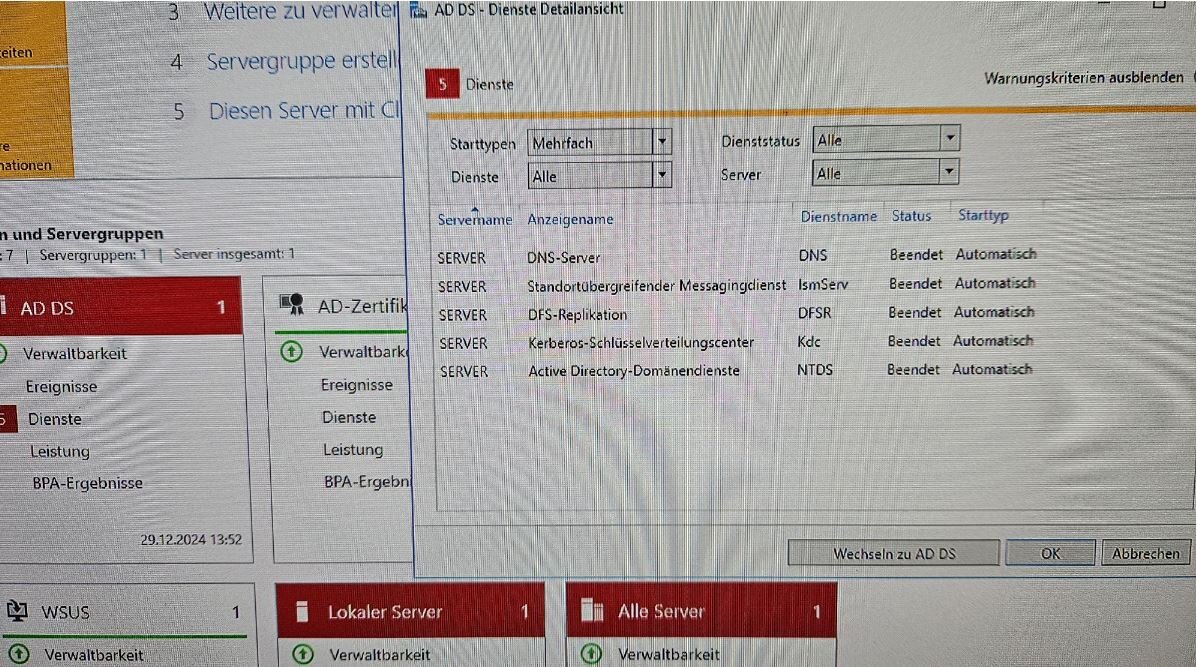Confirm dialog with OK button

1050,553
